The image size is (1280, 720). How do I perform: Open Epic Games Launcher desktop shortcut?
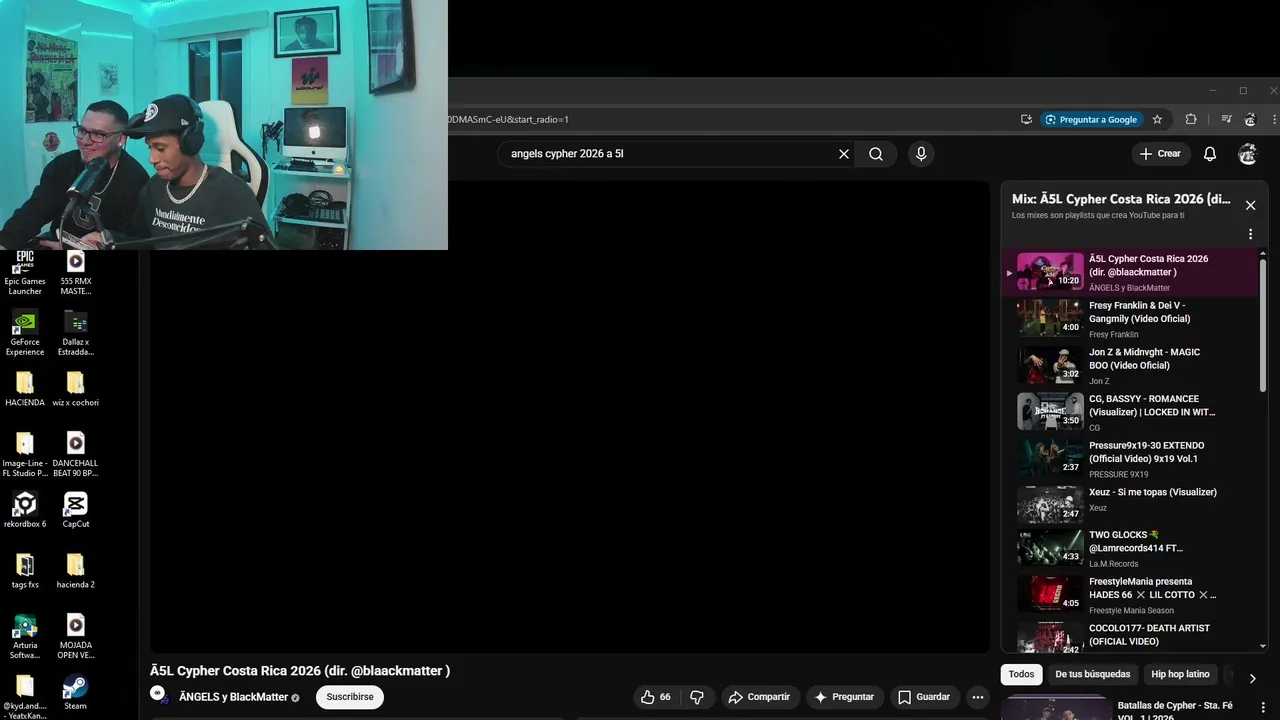[x=25, y=273]
